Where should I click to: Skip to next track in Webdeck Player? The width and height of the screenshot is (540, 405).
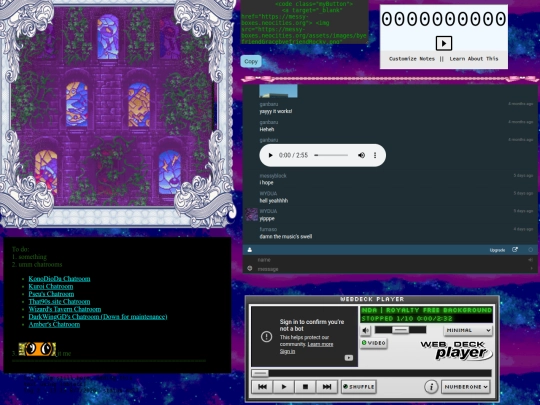pyautogui.click(x=326, y=387)
